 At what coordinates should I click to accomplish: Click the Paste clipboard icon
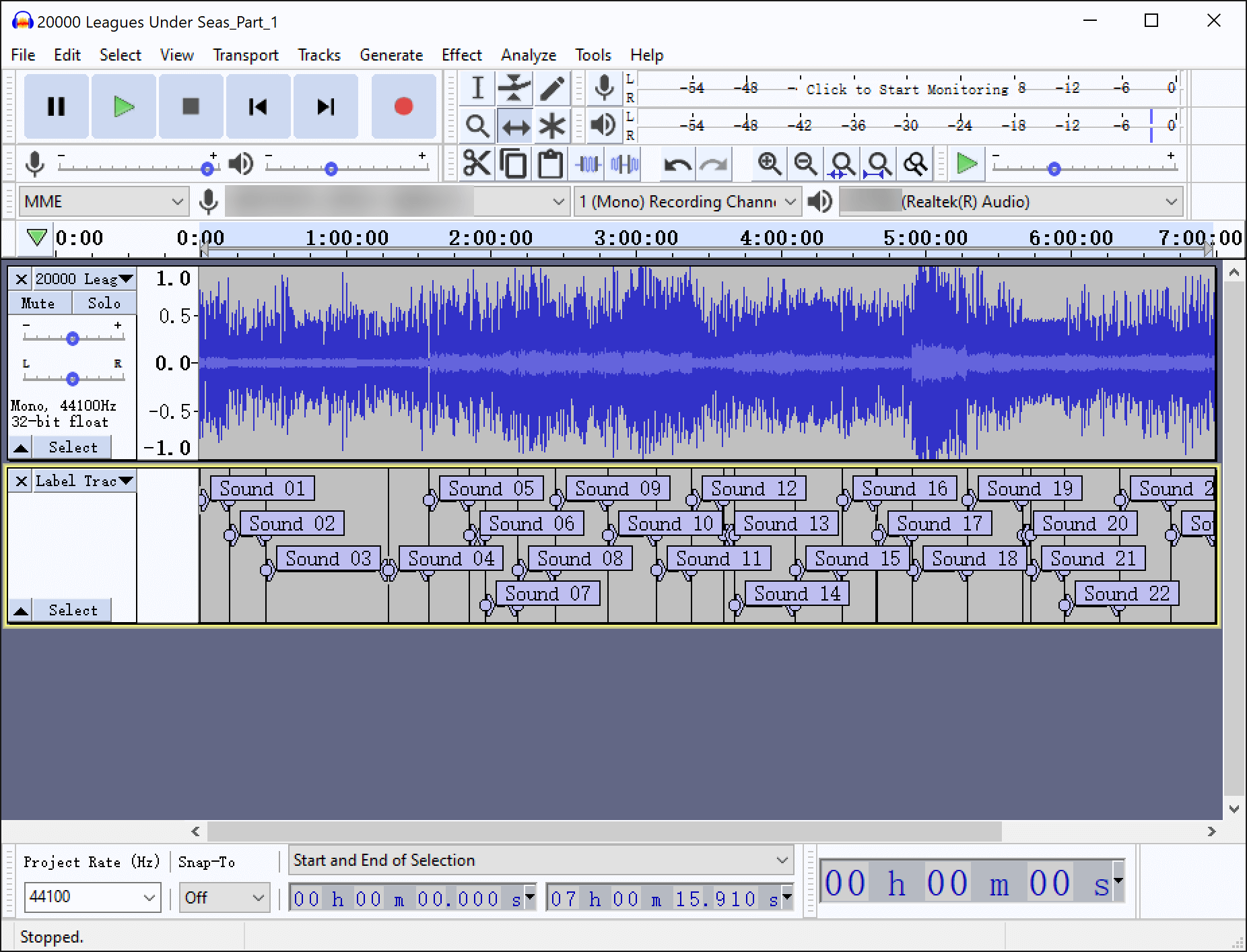pyautogui.click(x=550, y=164)
